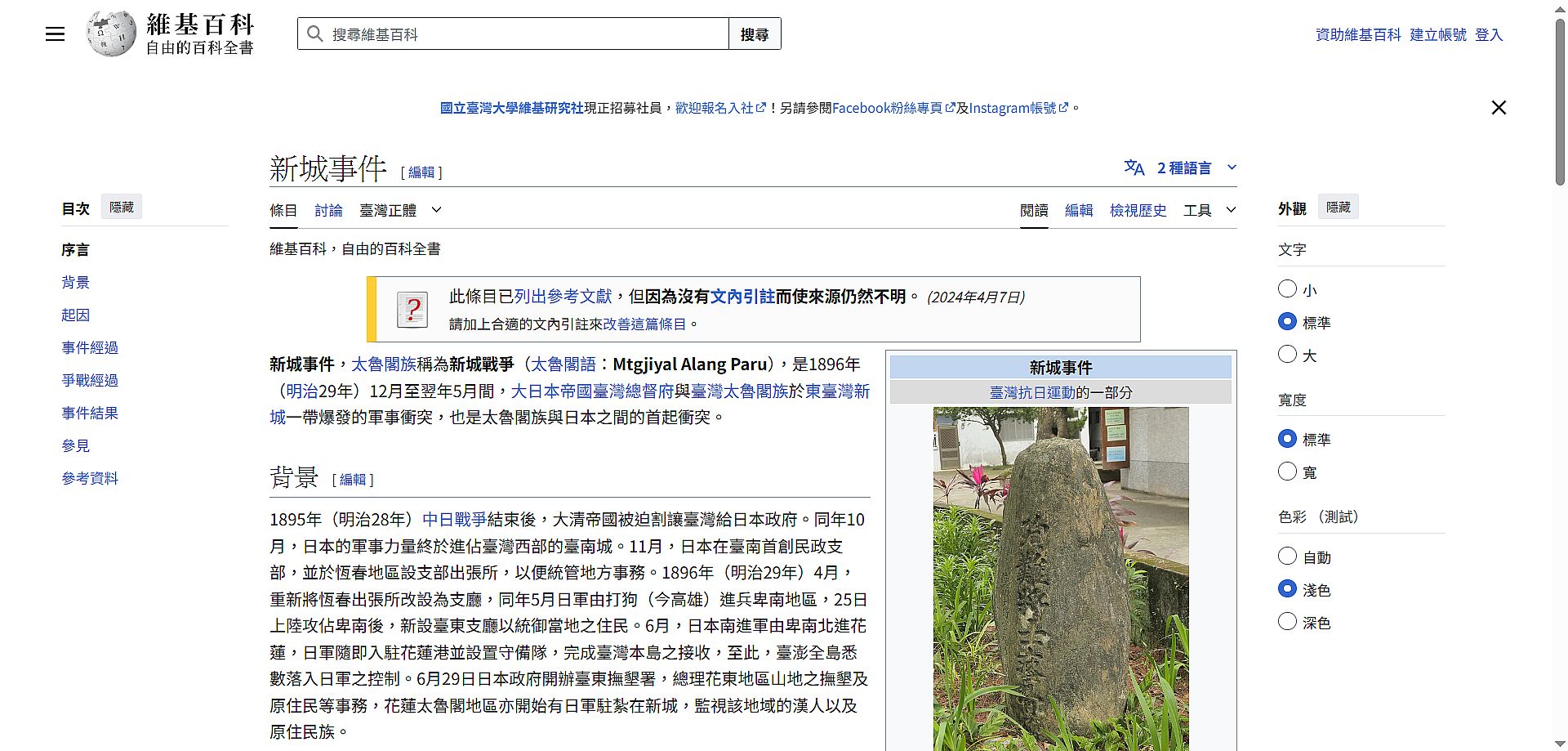Viewport: 1568px width, 751px height.
Task: Hide the 目次 table of contents
Action: (x=122, y=207)
